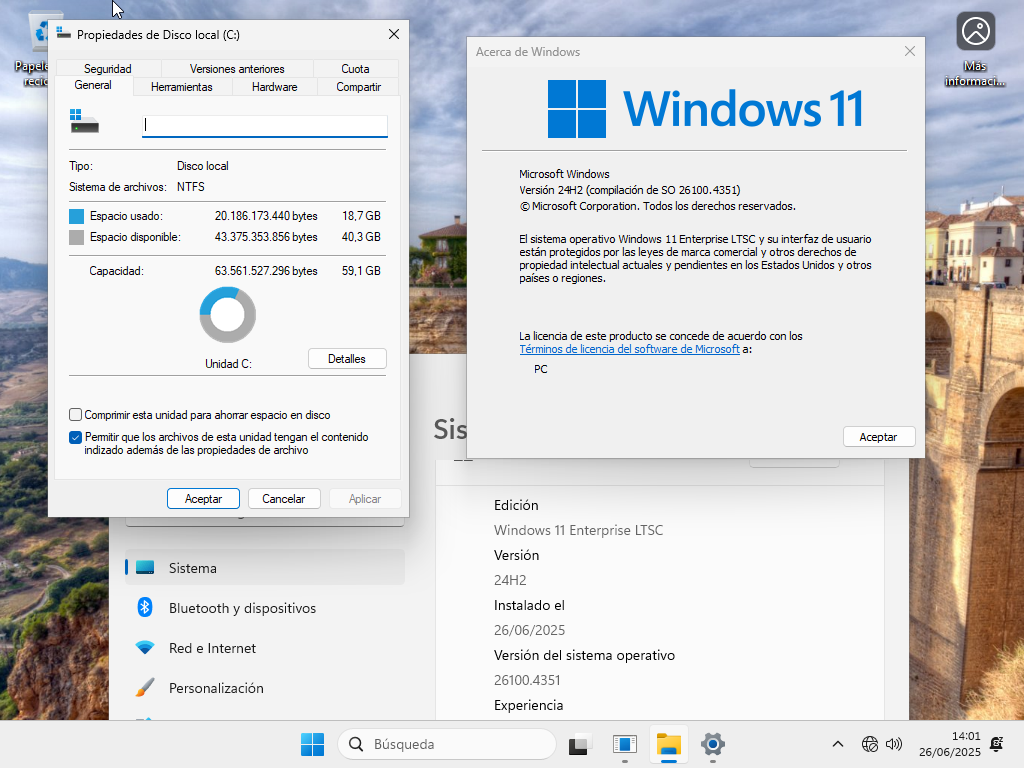This screenshot has width=1024, height=768.
Task: Click the paintbrush Personalización icon
Action: click(x=145, y=688)
